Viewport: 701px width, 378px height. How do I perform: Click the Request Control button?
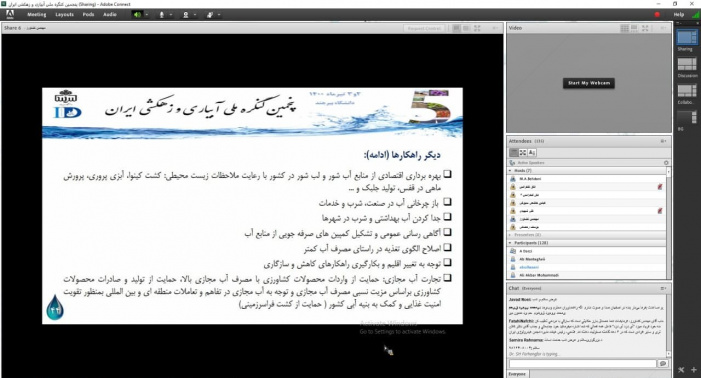[425, 28]
